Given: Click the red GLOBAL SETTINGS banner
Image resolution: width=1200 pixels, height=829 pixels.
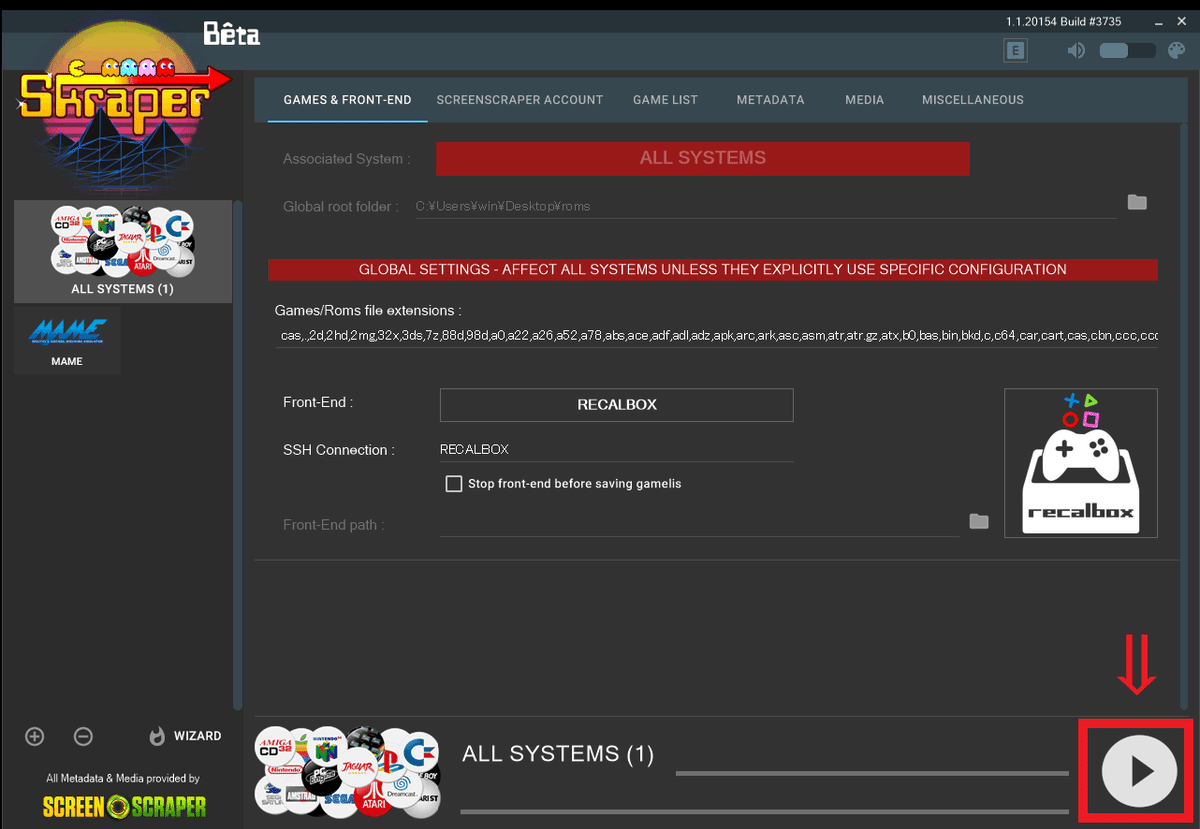Looking at the screenshot, I should [713, 270].
